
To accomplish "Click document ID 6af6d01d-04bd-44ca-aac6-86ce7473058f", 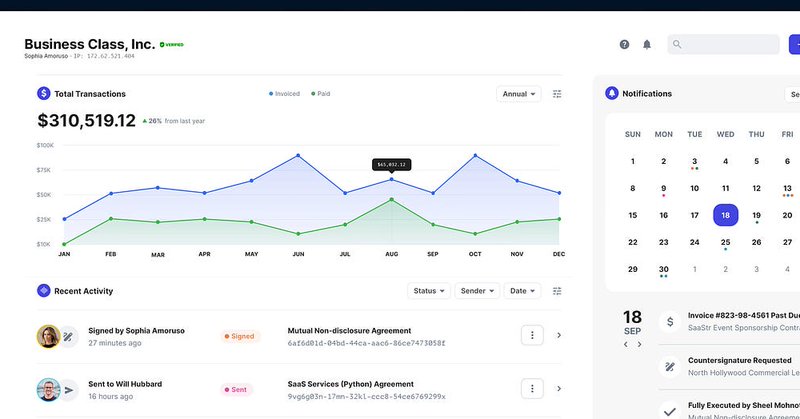I will (x=366, y=343).
